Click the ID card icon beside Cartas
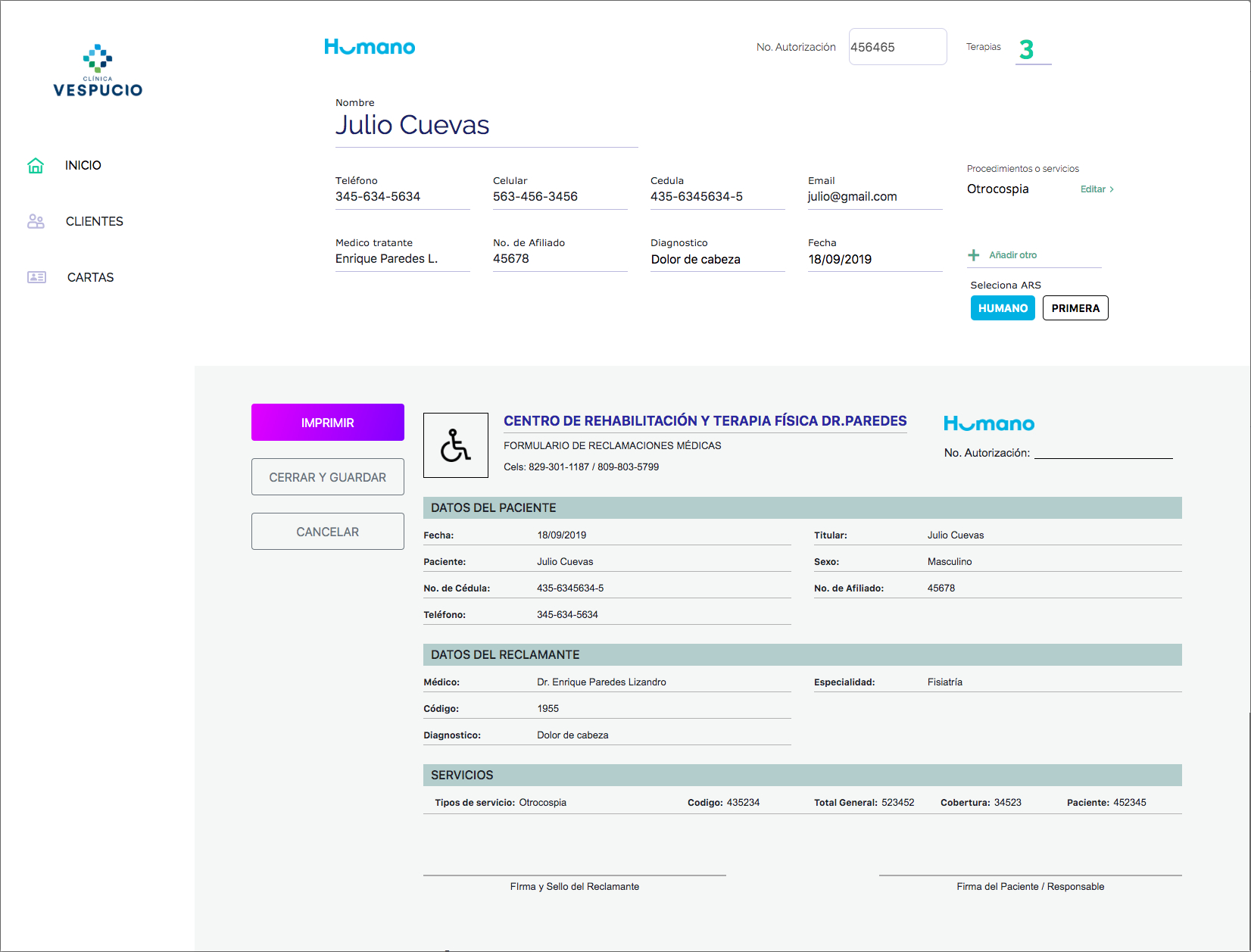 (36, 277)
